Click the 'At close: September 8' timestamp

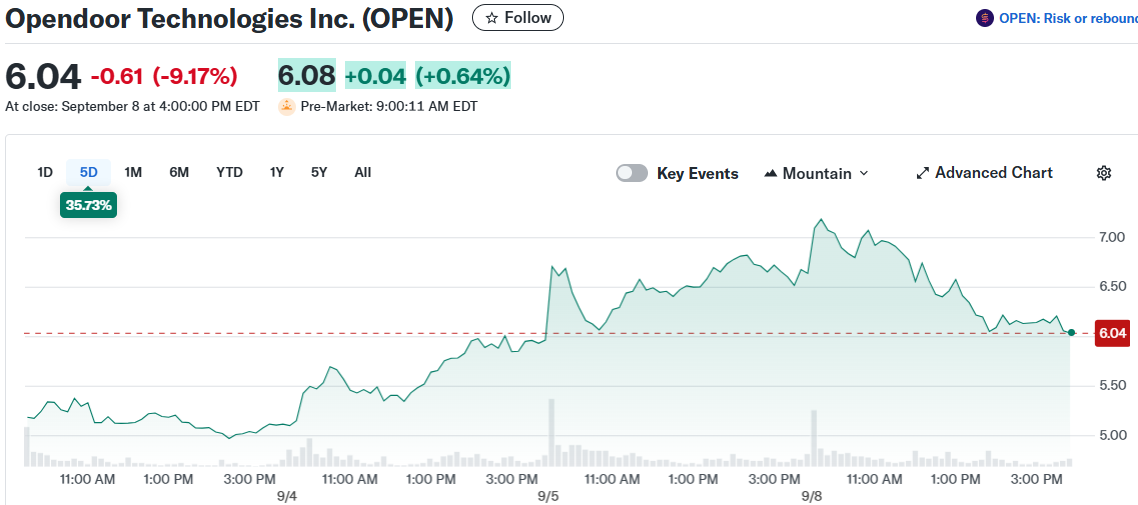132,107
